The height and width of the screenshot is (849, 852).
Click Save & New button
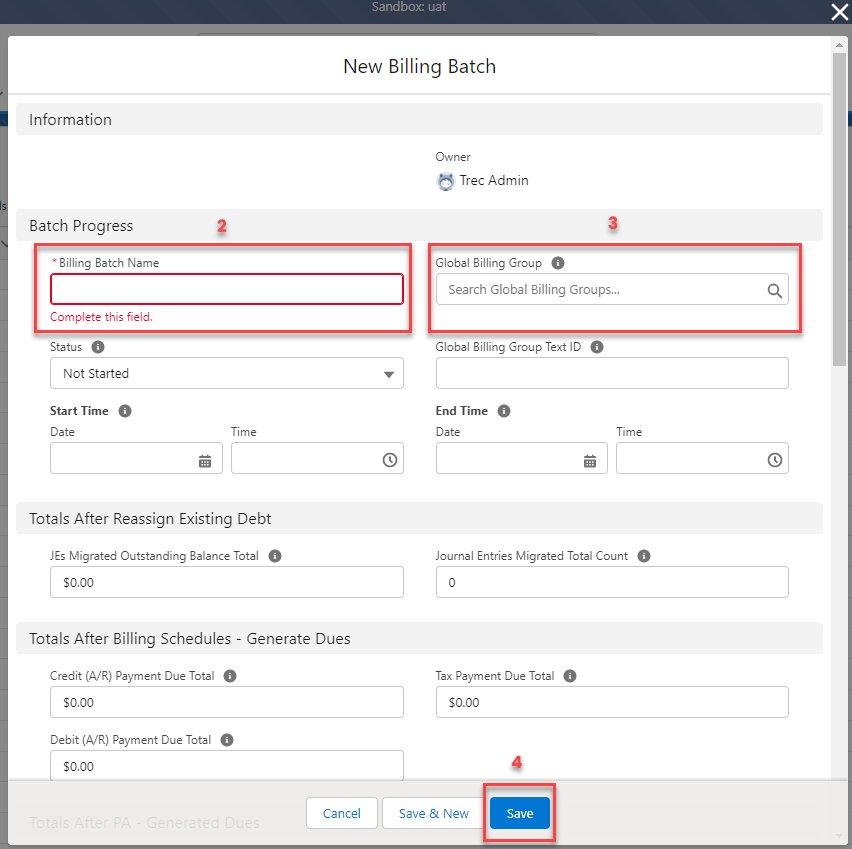click(x=433, y=813)
